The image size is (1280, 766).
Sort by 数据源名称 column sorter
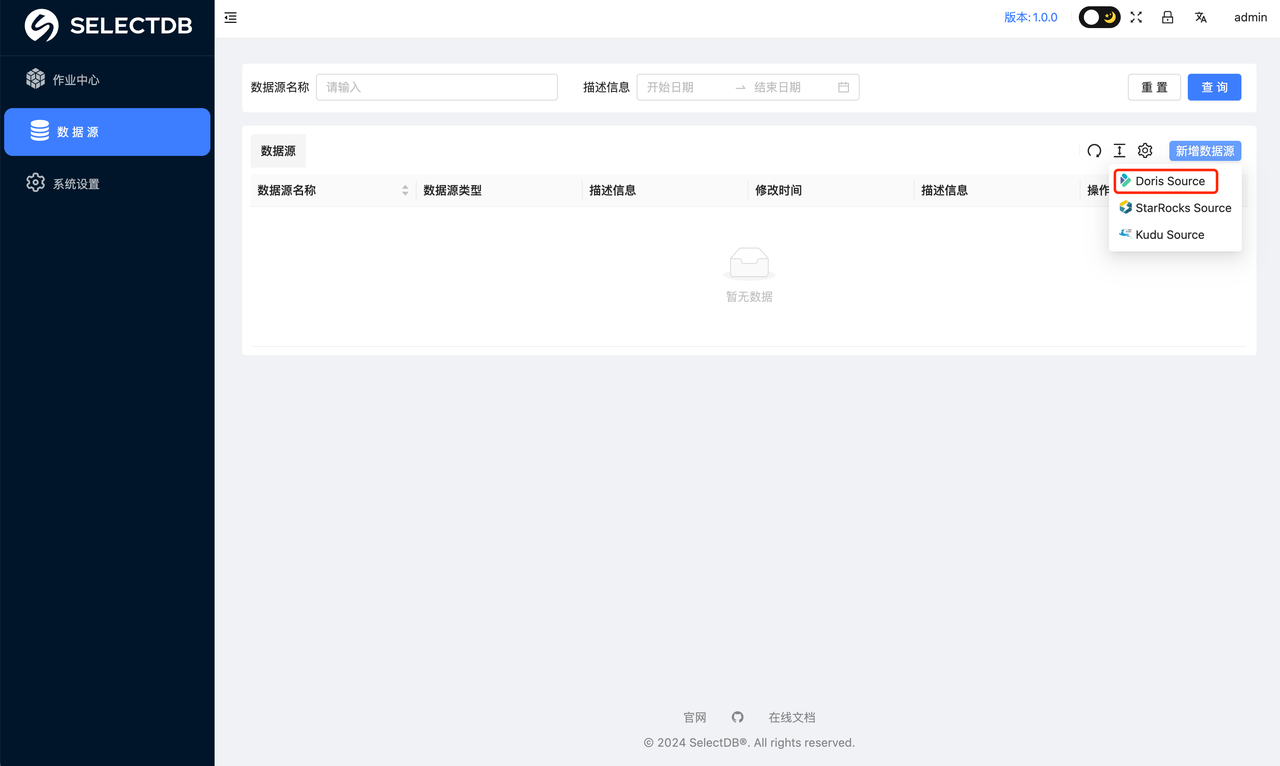point(405,190)
